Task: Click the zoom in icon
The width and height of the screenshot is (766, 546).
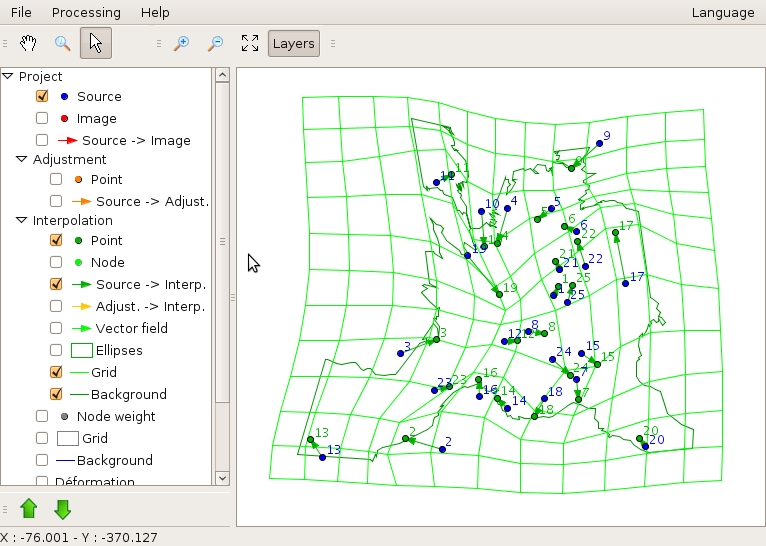Action: click(182, 43)
